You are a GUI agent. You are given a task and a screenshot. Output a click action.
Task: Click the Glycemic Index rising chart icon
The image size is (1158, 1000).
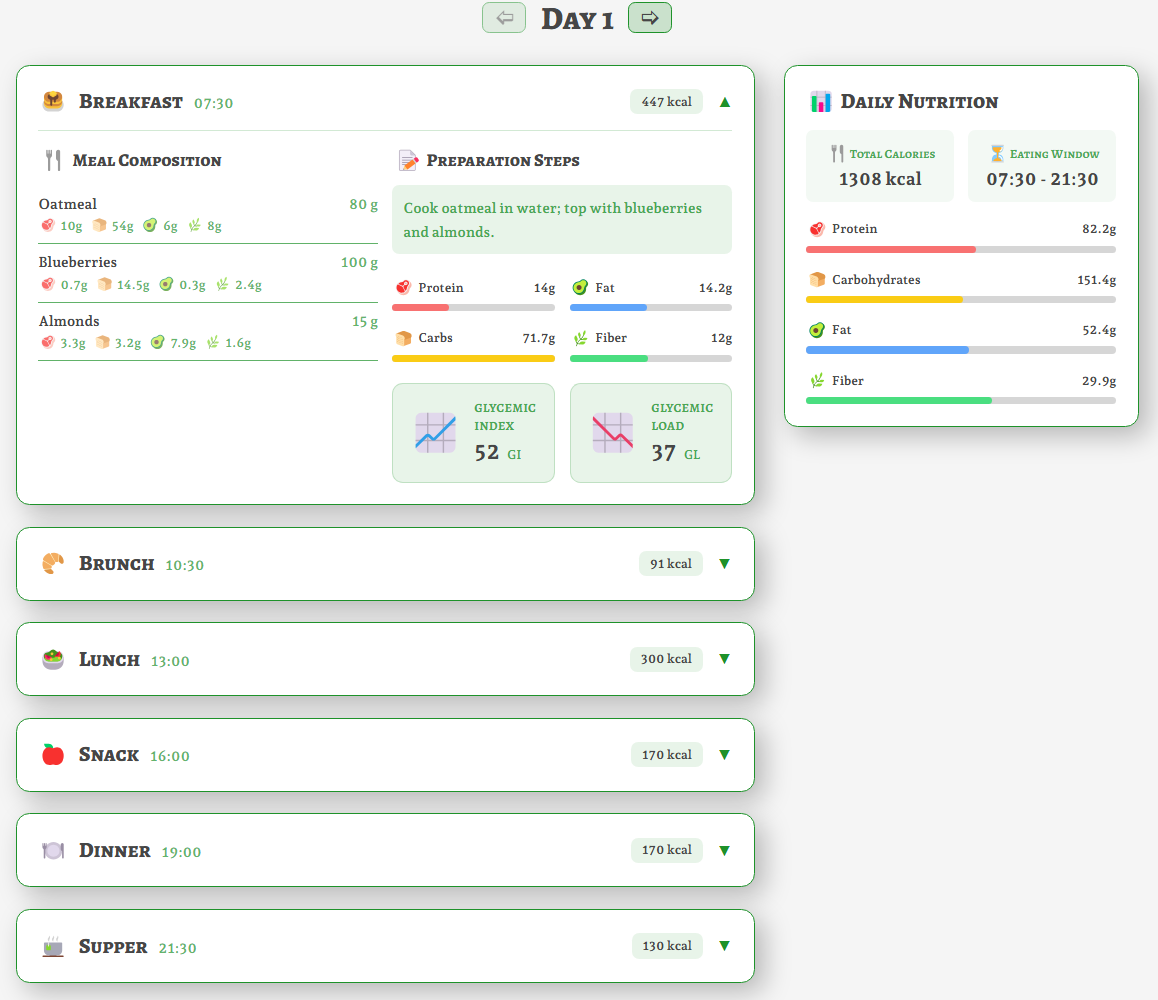point(436,433)
